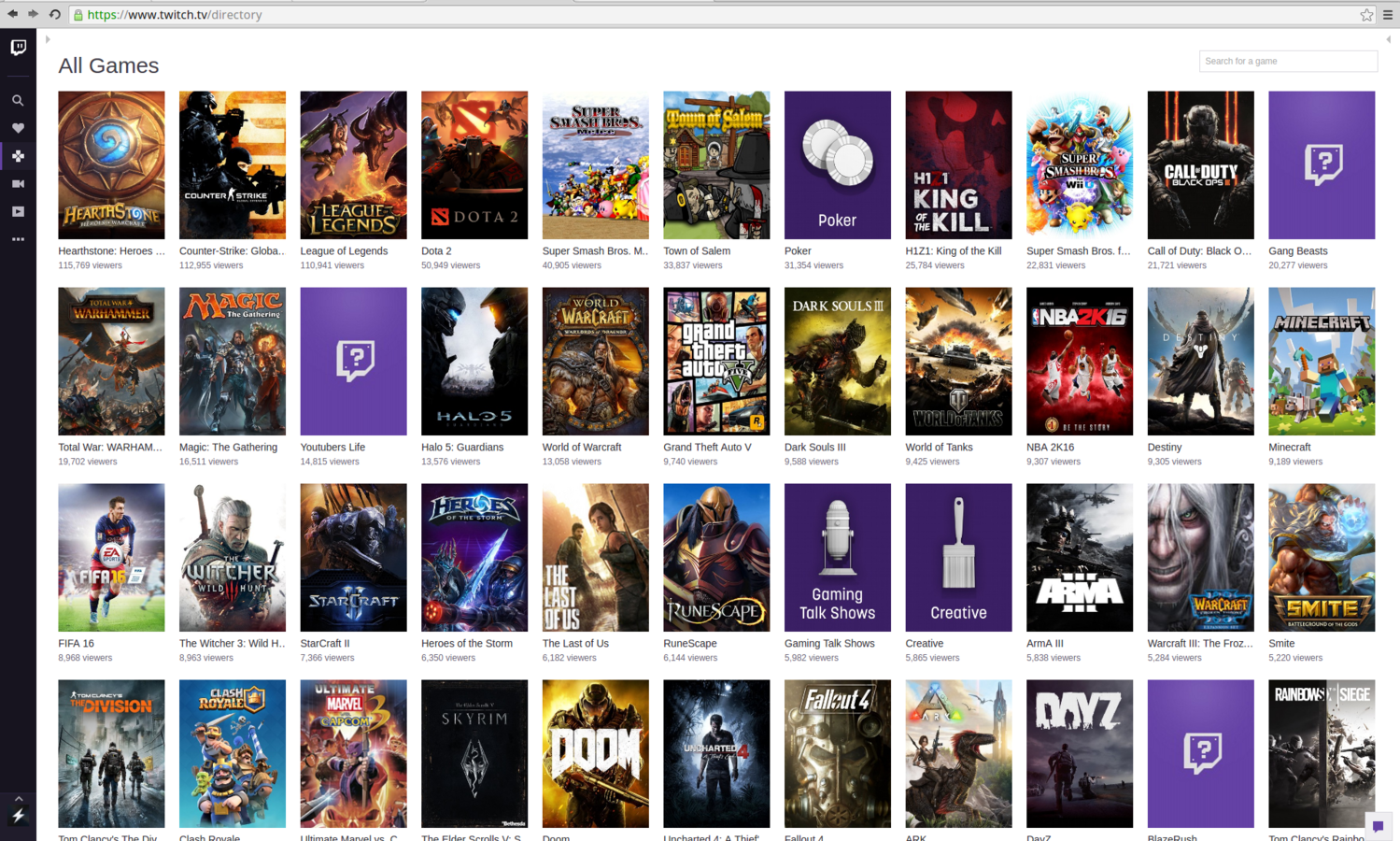Click '115,769 viewers' under Hearthstone
1400x841 pixels.
tap(90, 265)
